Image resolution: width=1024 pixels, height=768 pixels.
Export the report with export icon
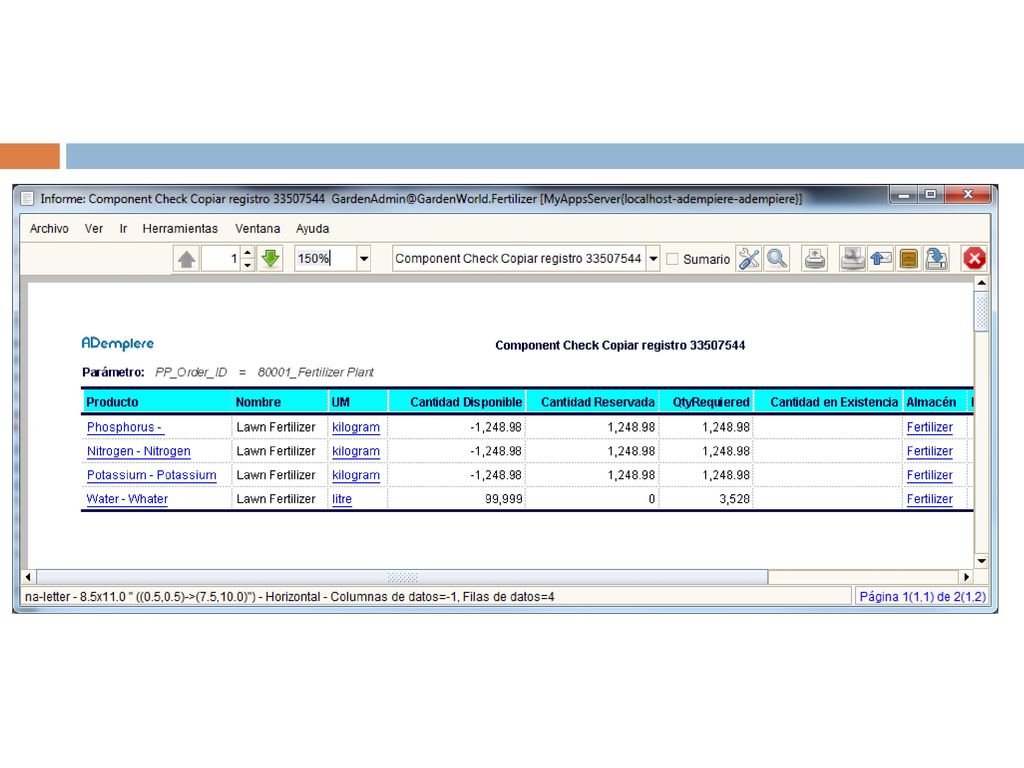(936, 259)
